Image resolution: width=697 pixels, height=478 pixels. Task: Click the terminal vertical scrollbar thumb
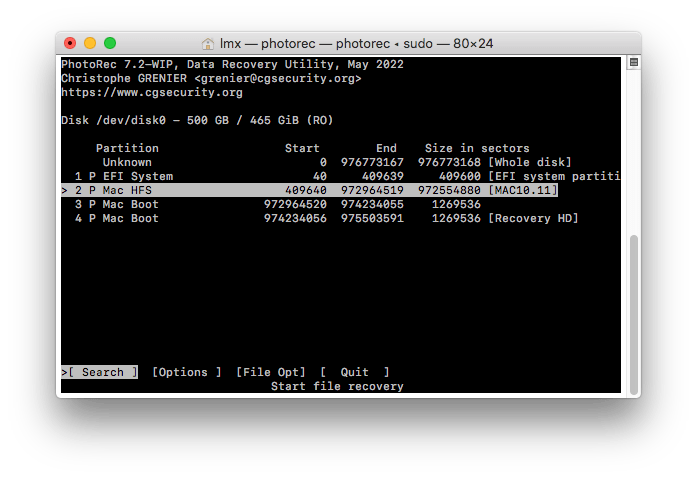pos(634,315)
